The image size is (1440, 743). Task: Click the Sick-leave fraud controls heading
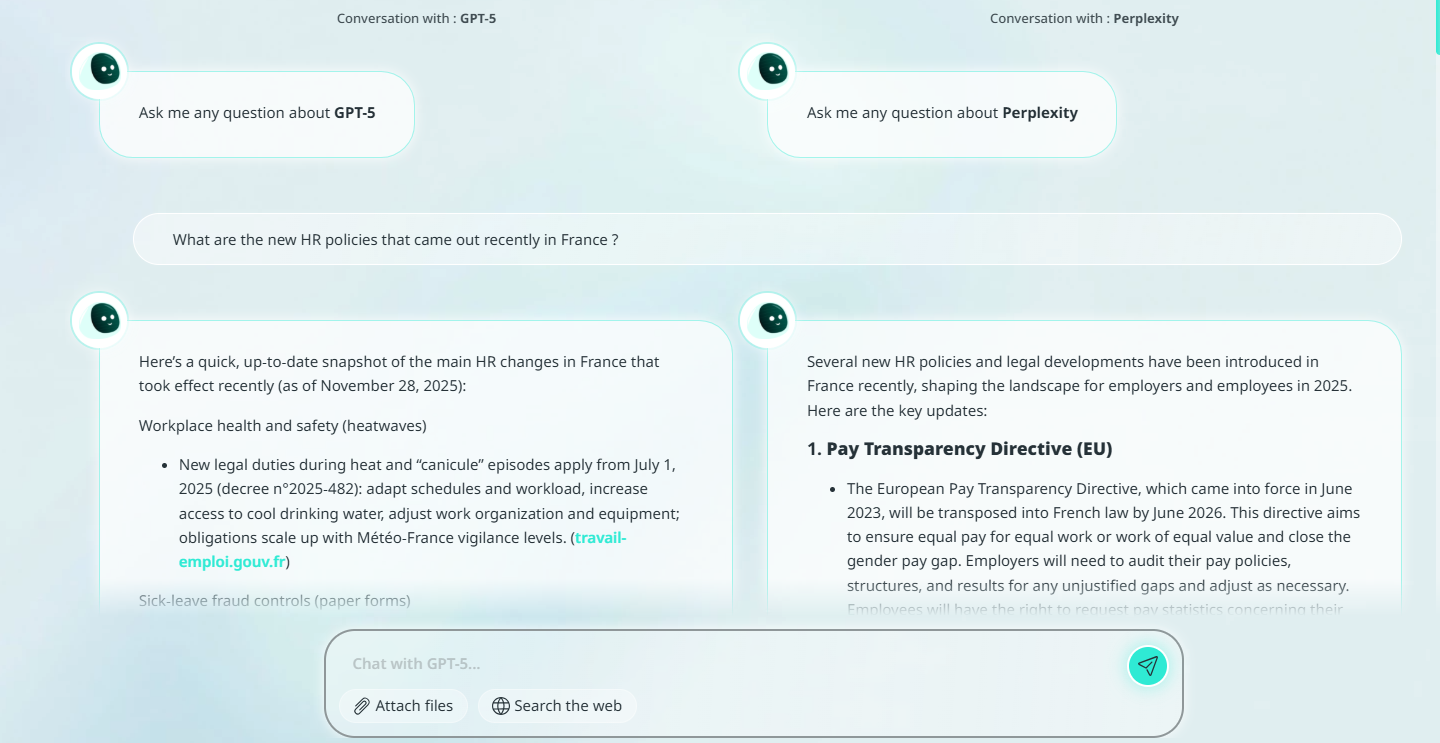pyautogui.click(x=274, y=601)
